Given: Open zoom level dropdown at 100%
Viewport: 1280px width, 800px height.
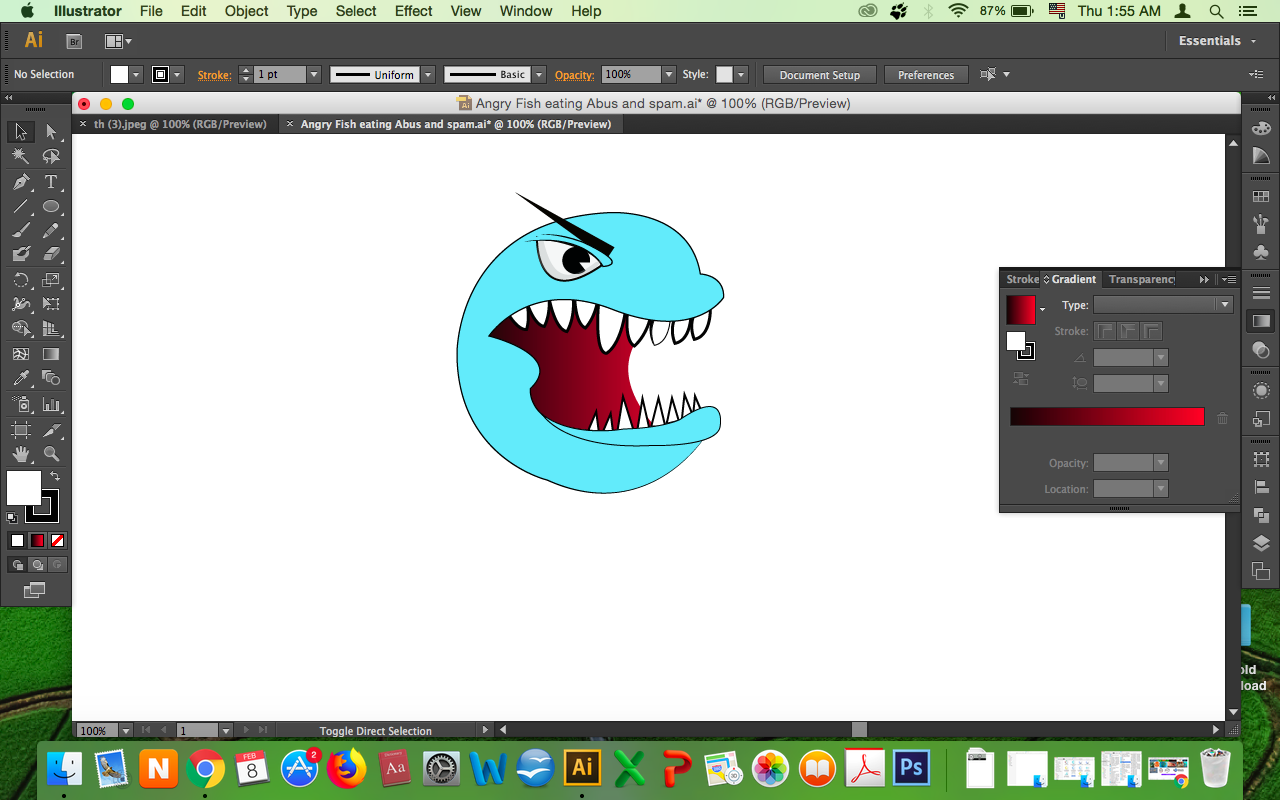Looking at the screenshot, I should [125, 731].
